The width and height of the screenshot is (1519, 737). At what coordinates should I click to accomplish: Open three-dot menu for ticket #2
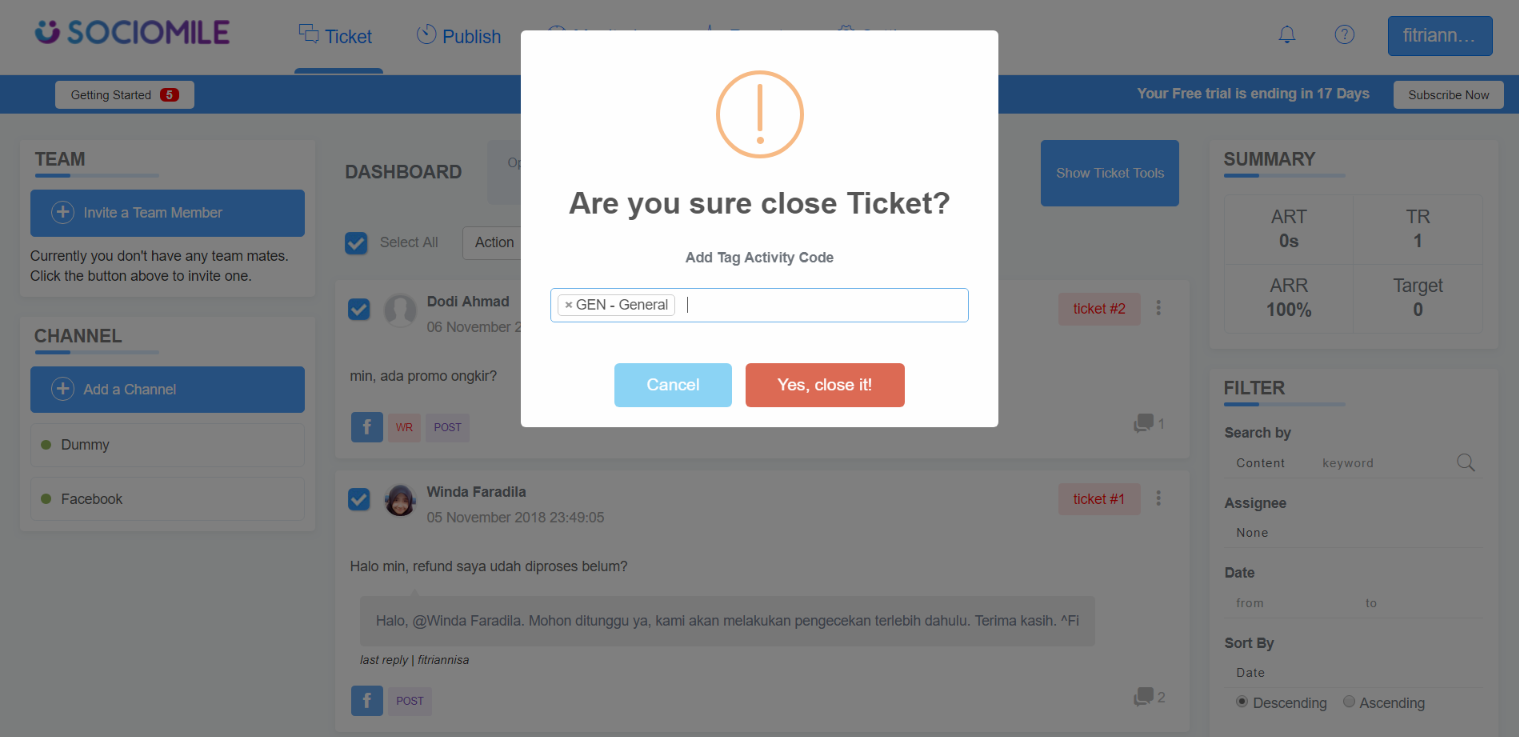pos(1159,308)
